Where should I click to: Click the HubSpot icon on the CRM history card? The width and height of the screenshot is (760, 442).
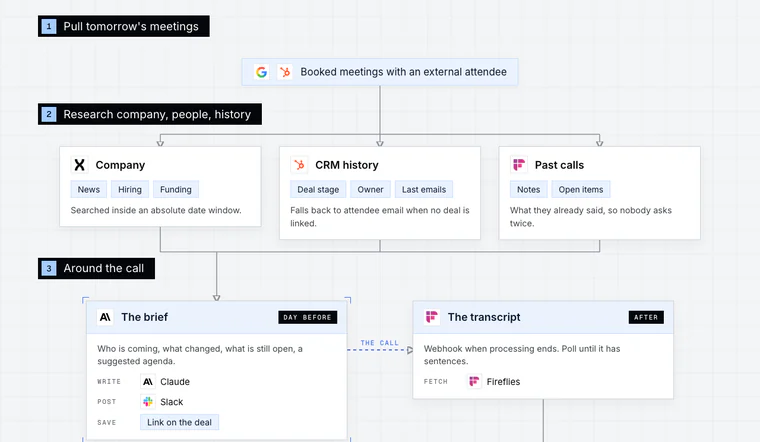pos(299,165)
